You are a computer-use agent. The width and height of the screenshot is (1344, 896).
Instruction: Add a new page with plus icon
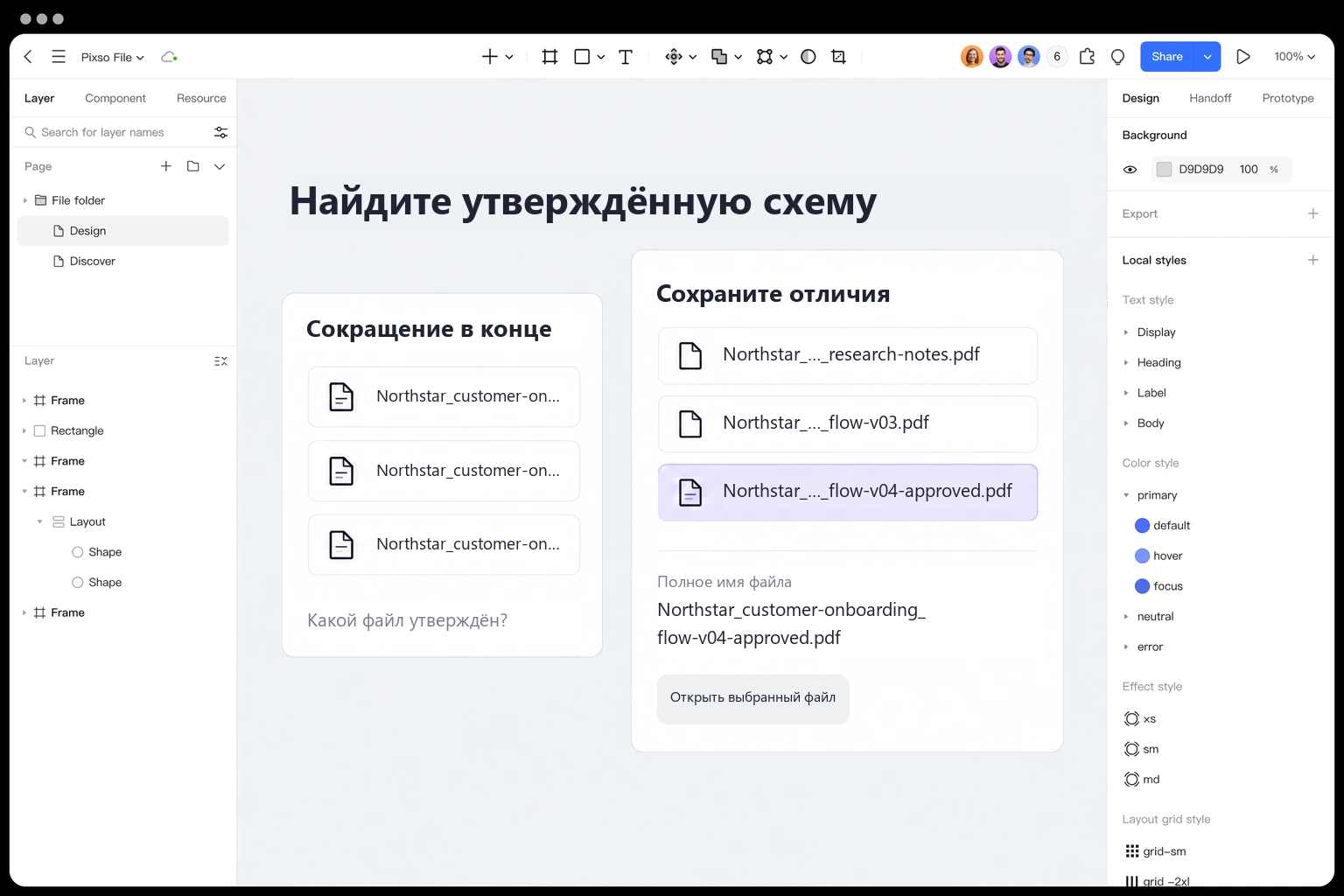tap(166, 166)
